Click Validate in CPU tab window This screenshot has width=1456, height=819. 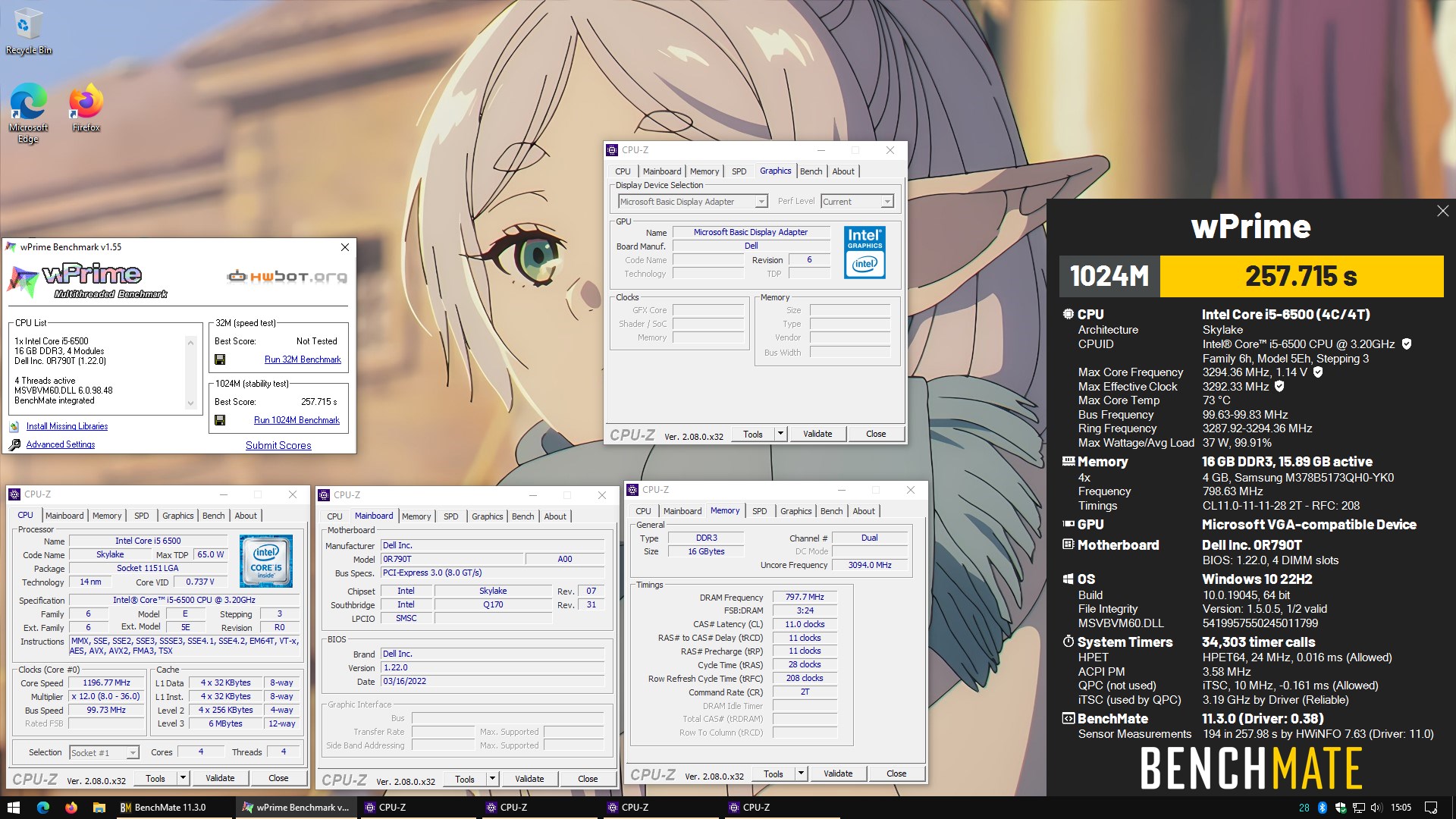[220, 778]
